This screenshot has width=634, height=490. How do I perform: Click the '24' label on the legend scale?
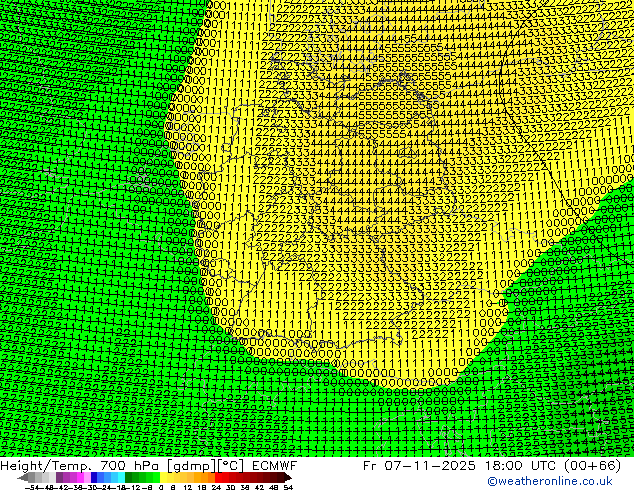pyautogui.click(x=216, y=487)
